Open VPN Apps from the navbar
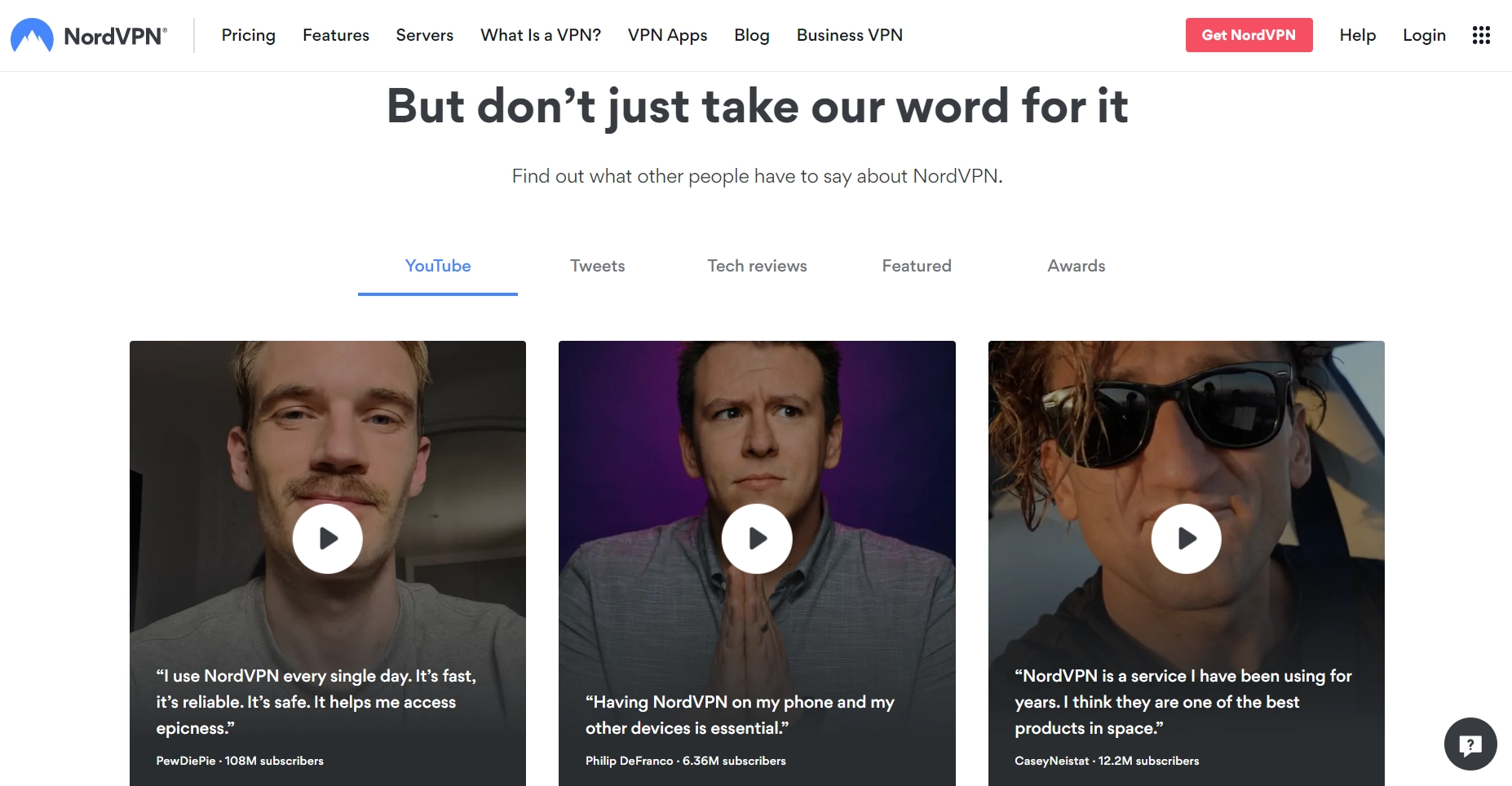 click(668, 35)
